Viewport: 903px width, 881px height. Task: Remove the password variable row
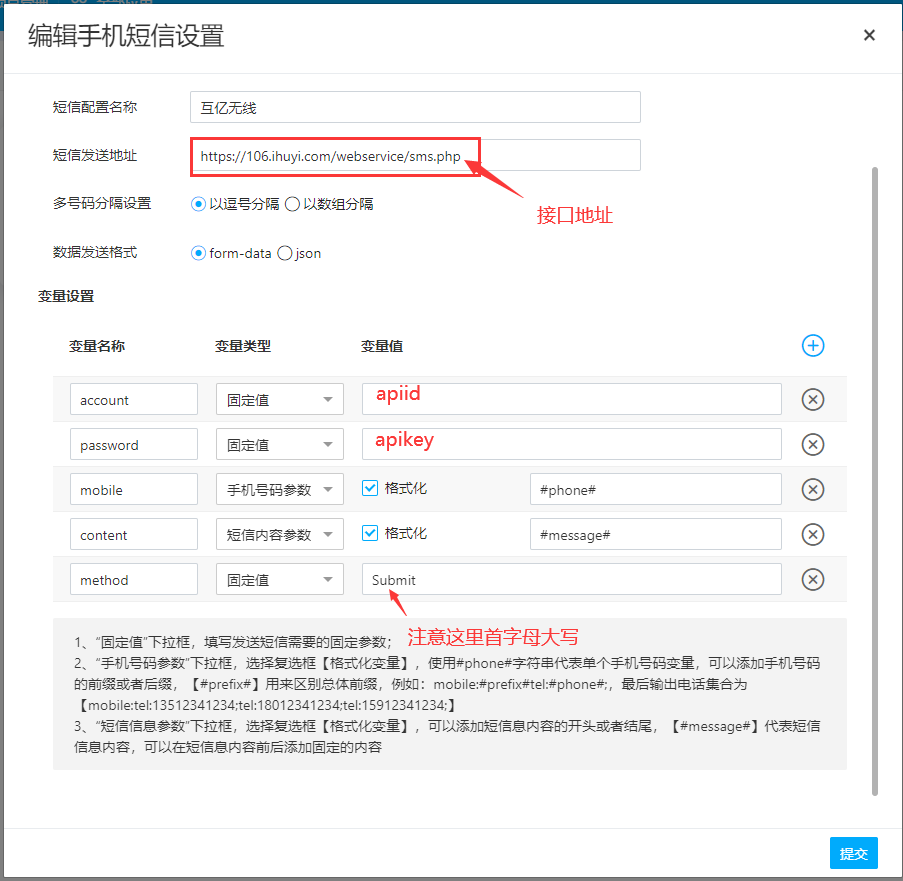tap(813, 444)
